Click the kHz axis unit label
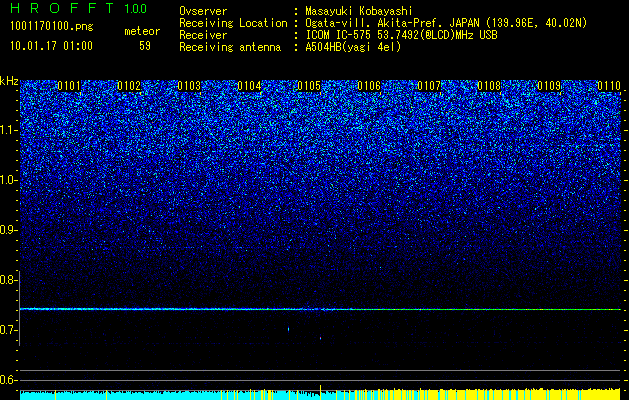The image size is (629, 400). click(x=9, y=81)
